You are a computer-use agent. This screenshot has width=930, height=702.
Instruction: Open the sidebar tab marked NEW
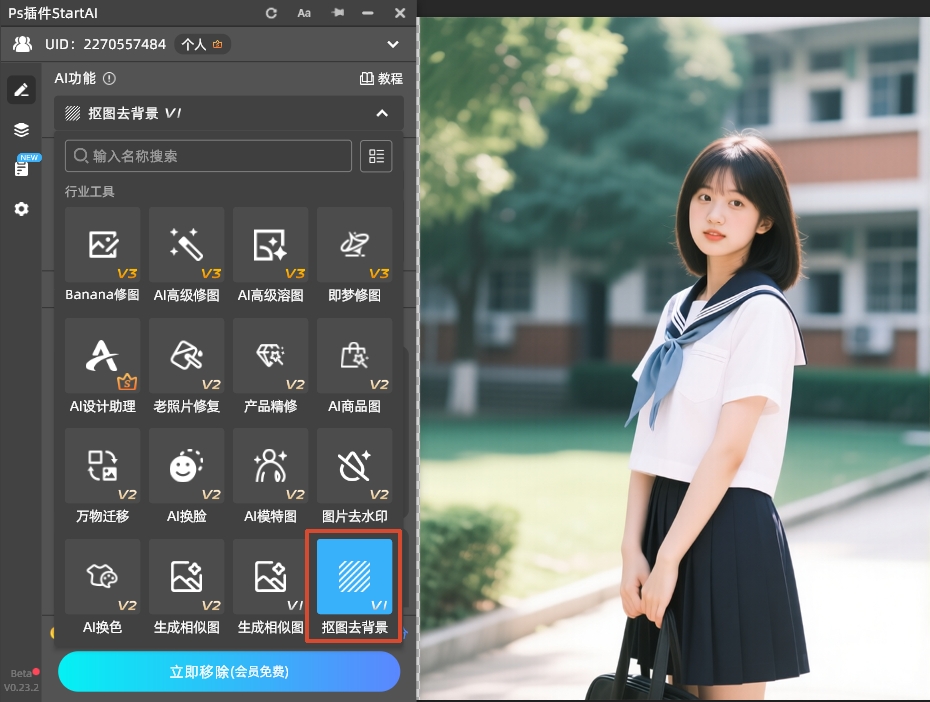coord(22,168)
